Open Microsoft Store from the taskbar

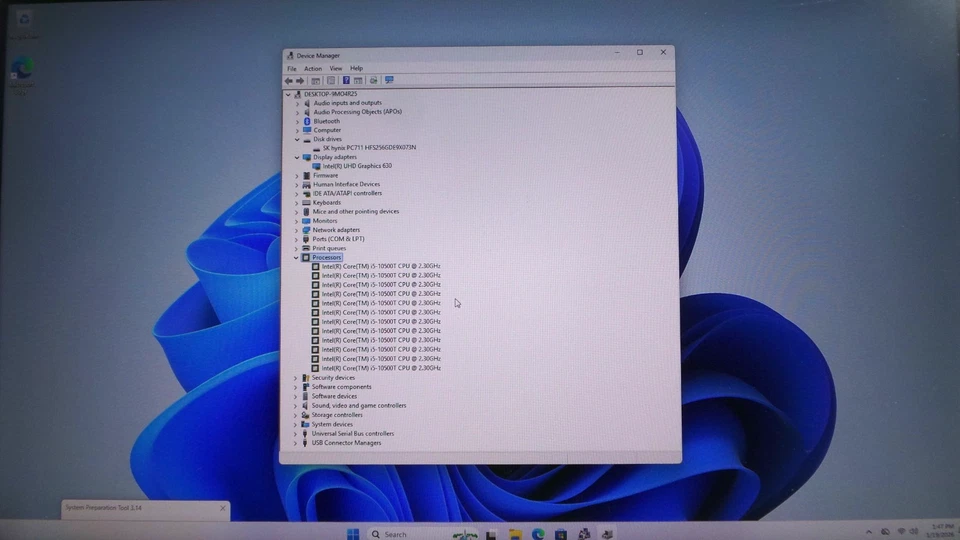(561, 534)
